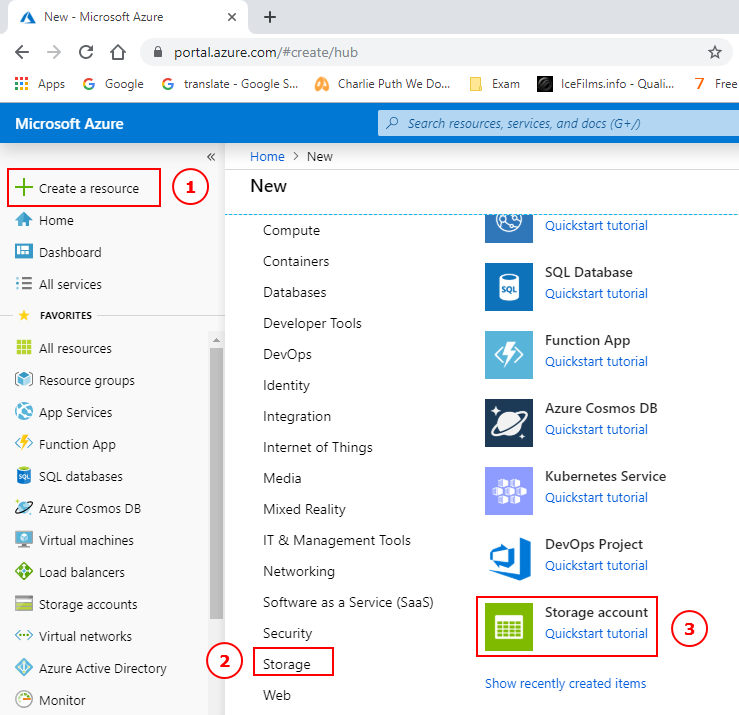Image resolution: width=739 pixels, height=715 pixels.
Task: Focus the Search resources, services, and docs box
Action: coord(560,124)
